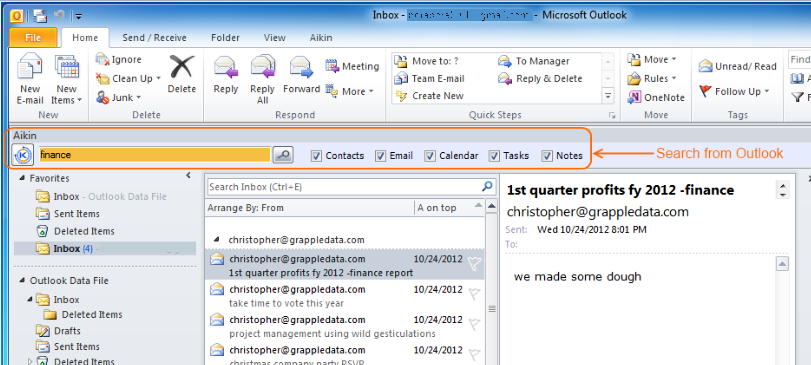Click the Undo icon in the title bar
The image size is (811, 365).
58,16
